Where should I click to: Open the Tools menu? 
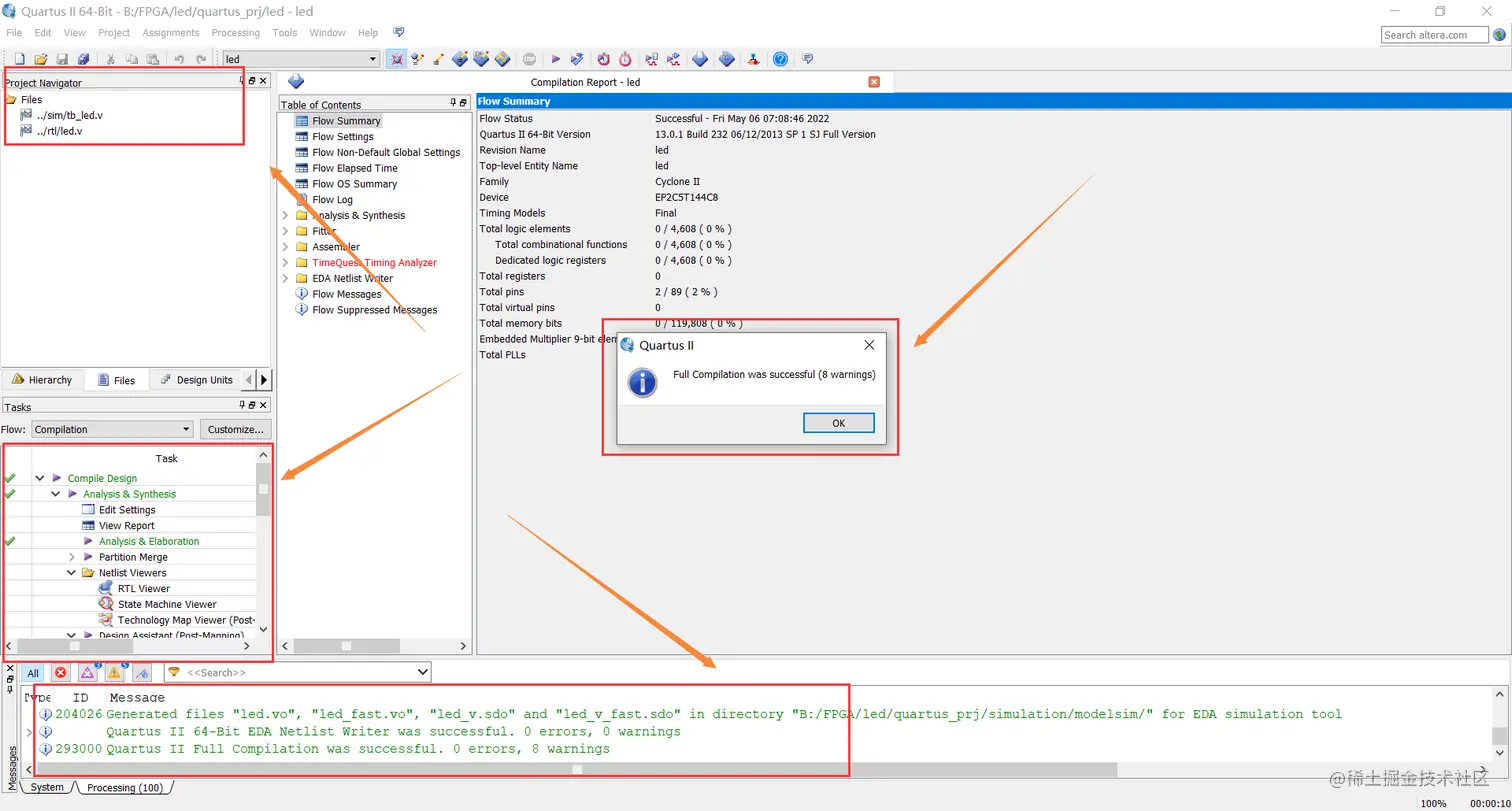click(285, 33)
